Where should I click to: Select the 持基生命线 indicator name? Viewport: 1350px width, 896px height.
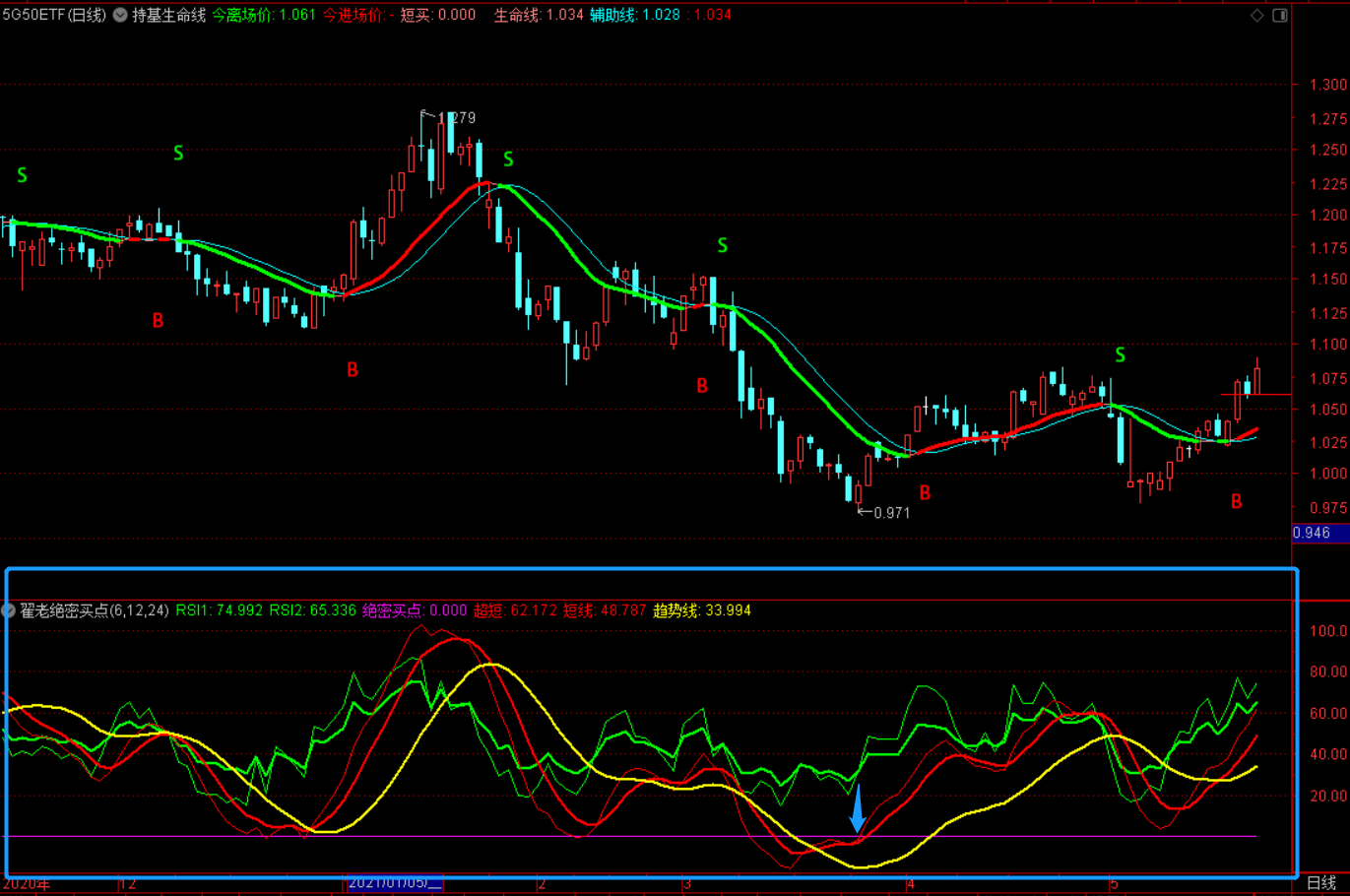(169, 15)
